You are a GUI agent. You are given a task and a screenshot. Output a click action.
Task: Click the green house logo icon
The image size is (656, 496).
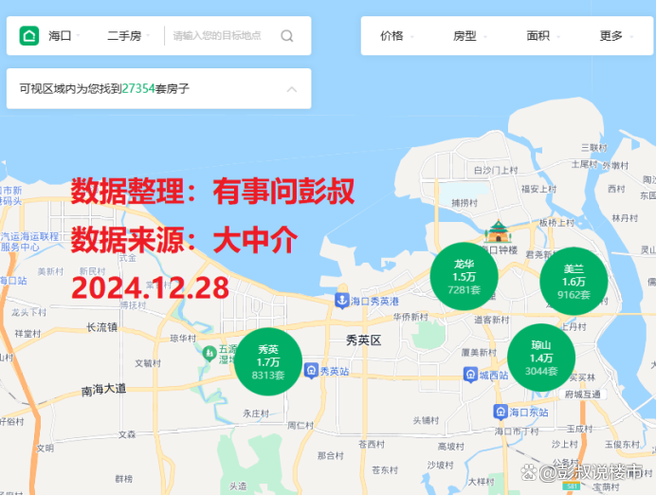point(29,36)
